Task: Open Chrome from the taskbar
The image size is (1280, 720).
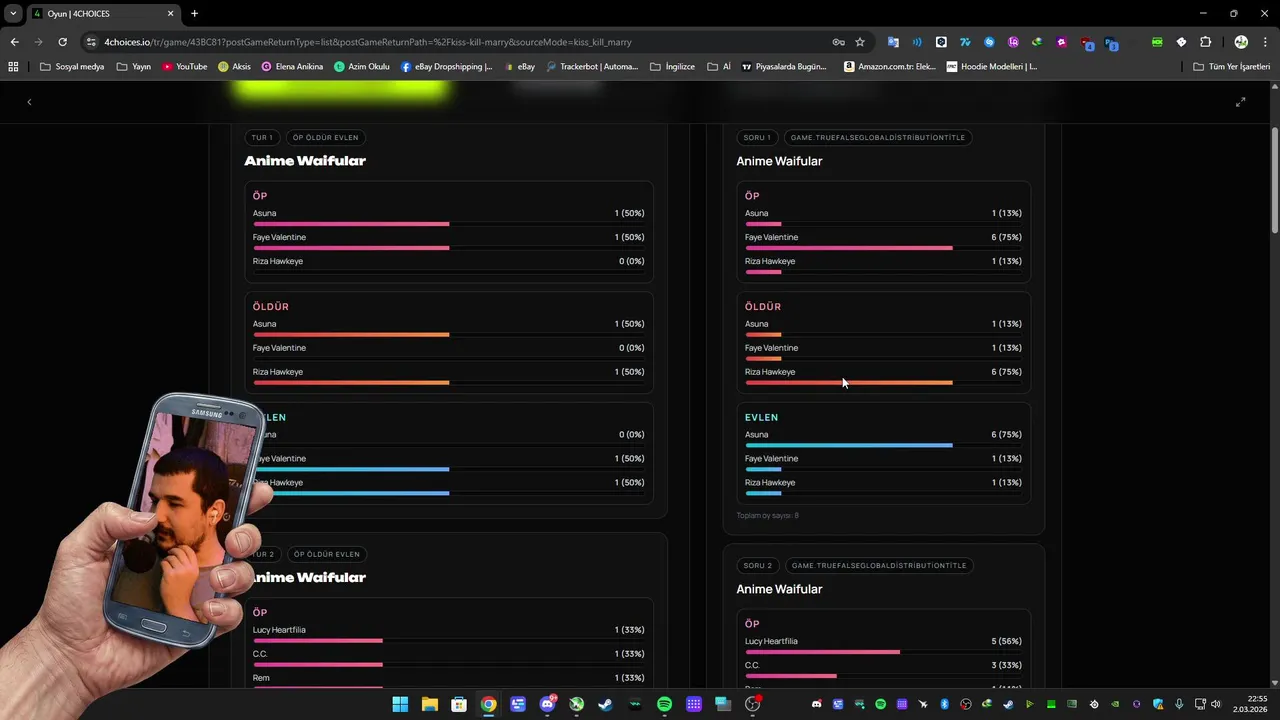Action: (x=488, y=704)
